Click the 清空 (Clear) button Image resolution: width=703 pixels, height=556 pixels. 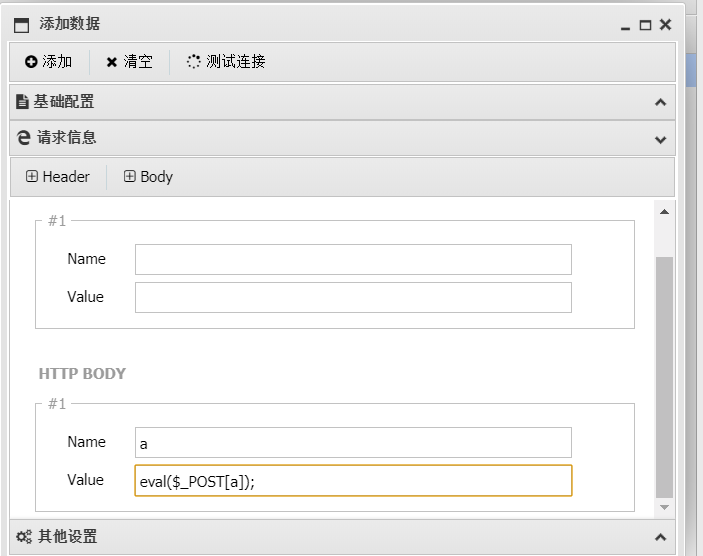click(x=130, y=61)
